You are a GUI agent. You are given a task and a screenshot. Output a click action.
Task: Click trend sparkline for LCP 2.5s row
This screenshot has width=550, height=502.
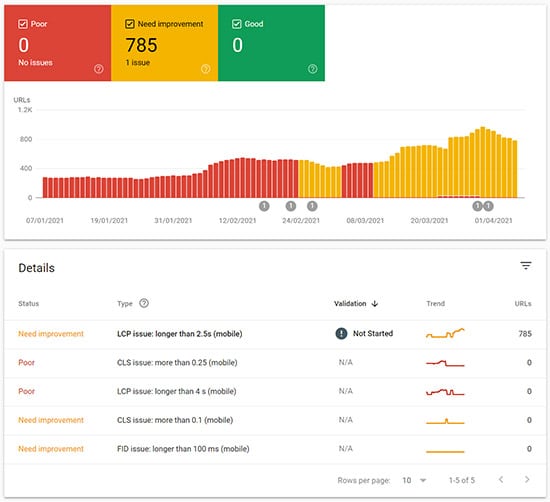[x=445, y=333]
